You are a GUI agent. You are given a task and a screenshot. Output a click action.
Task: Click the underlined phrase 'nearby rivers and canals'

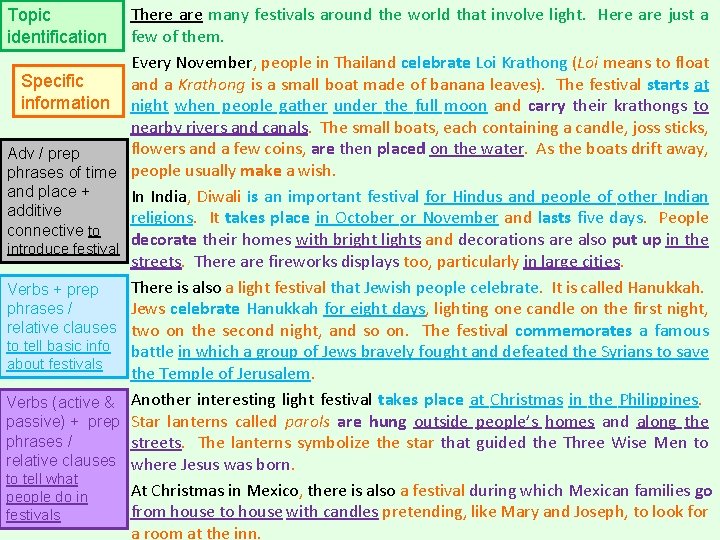tap(219, 128)
